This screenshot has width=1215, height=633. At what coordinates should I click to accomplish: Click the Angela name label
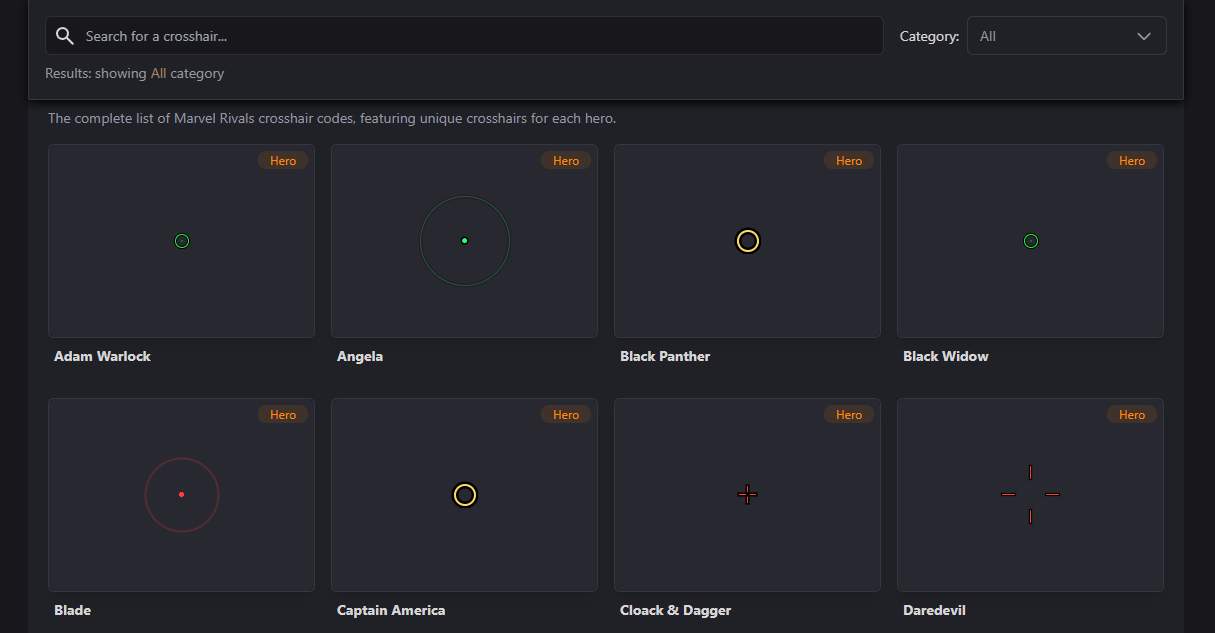(360, 356)
